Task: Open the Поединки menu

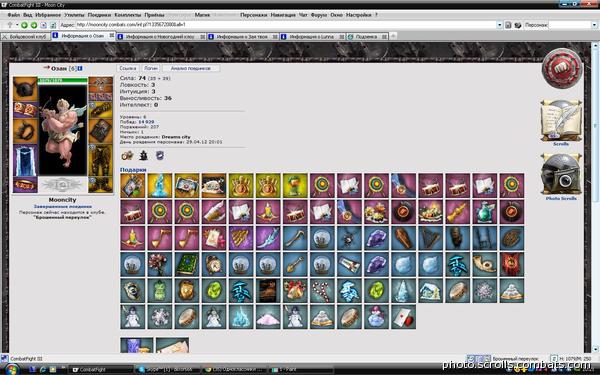Action: pos(99,15)
